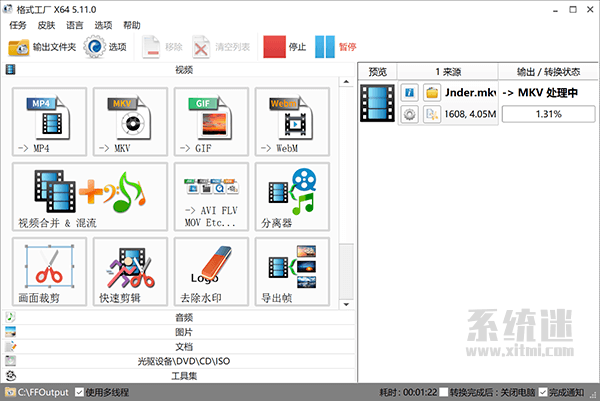Disable the 完成通知 checkbox
The width and height of the screenshot is (600, 401).
click(544, 393)
